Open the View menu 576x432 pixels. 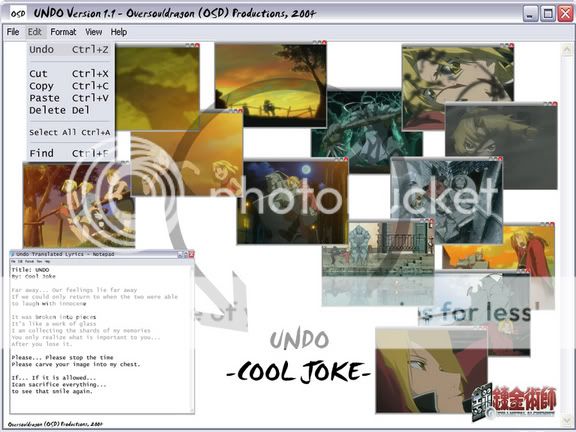pyautogui.click(x=94, y=32)
